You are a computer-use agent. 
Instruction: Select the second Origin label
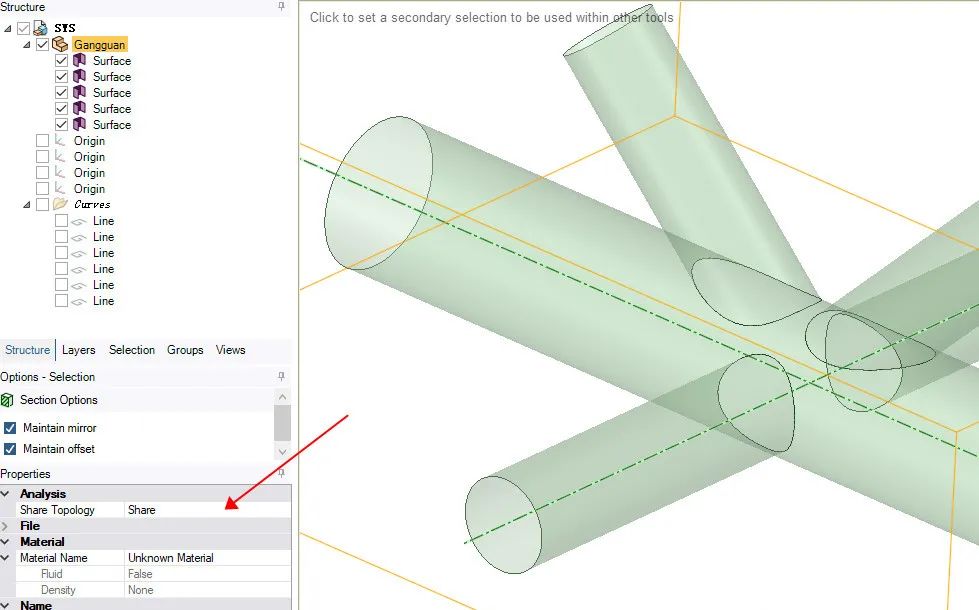pos(89,157)
